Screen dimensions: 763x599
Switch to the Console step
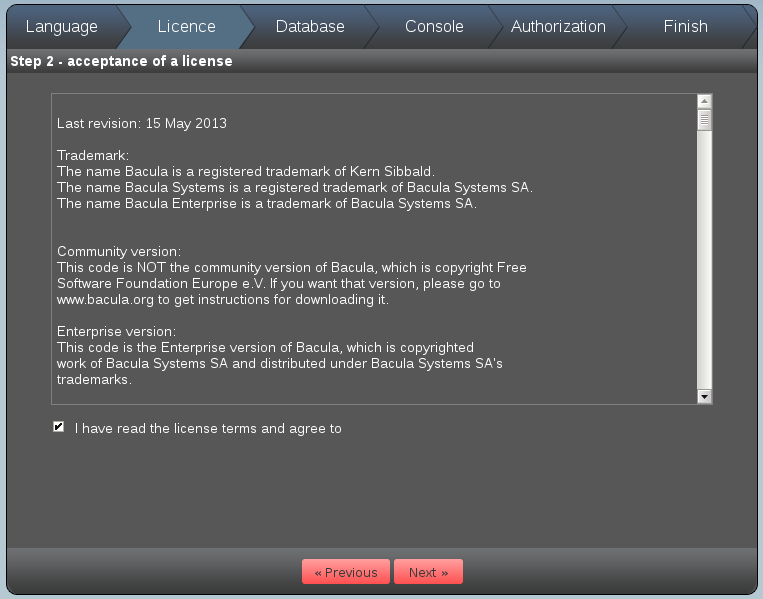(434, 26)
